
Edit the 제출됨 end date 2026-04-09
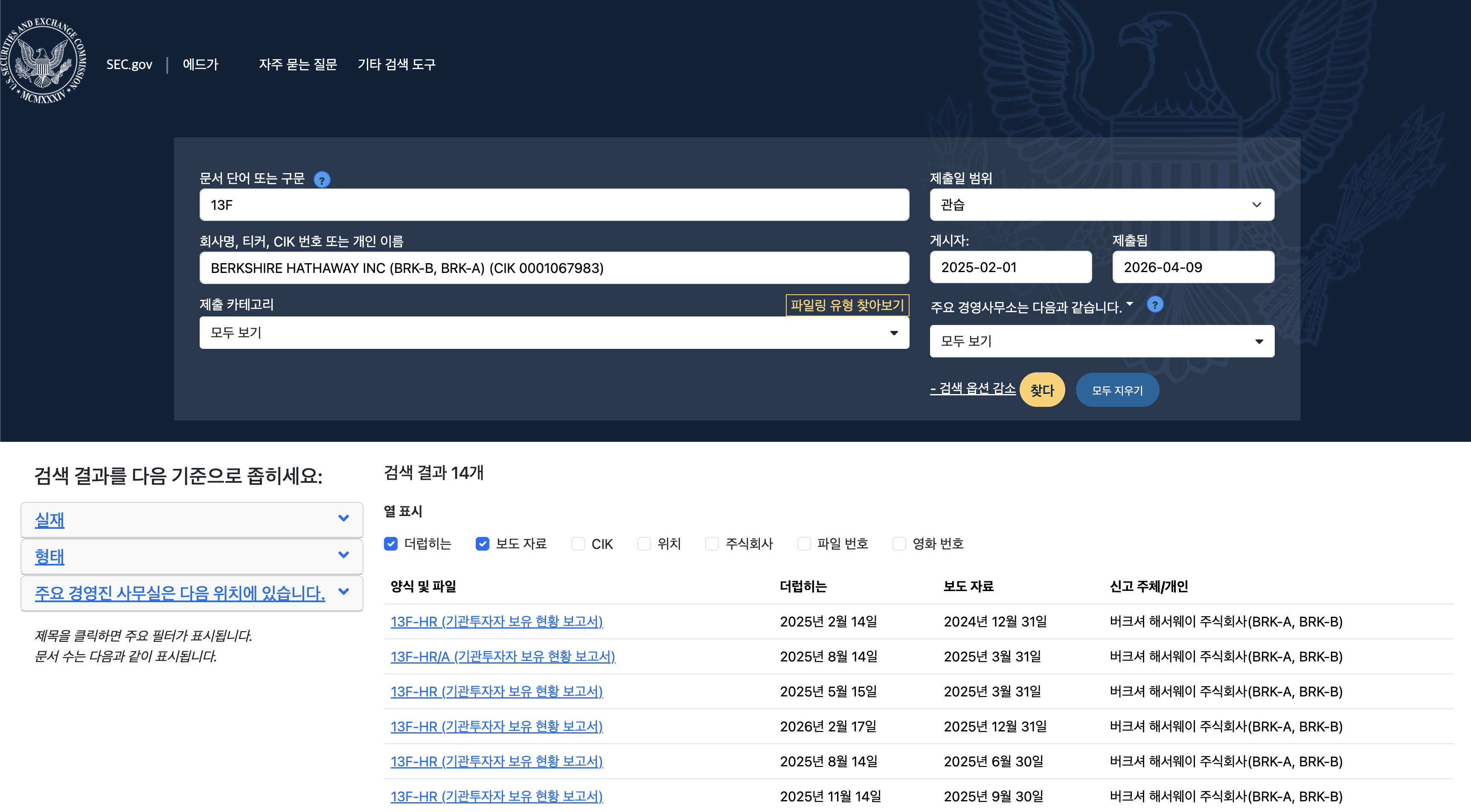[1193, 267]
